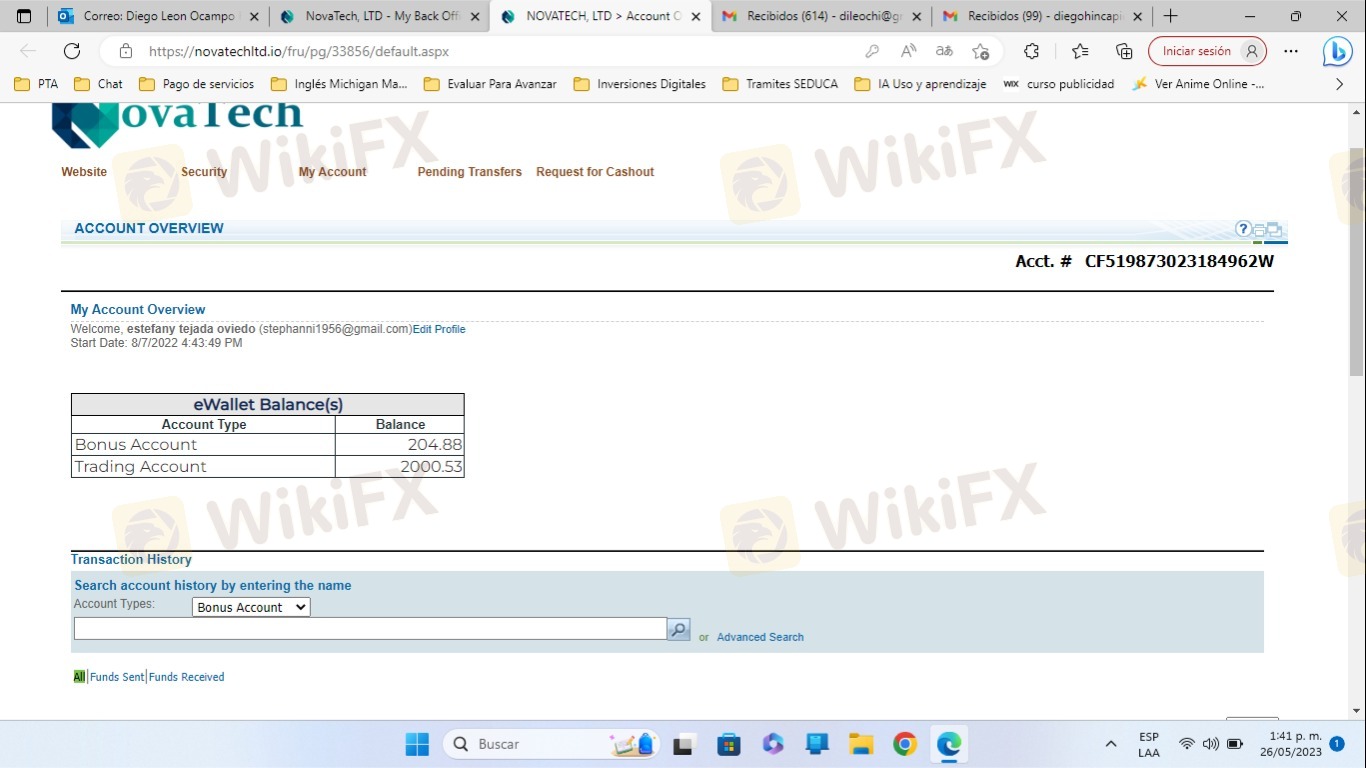Open Windows Start menu
Image resolution: width=1366 pixels, height=768 pixels.
click(417, 744)
